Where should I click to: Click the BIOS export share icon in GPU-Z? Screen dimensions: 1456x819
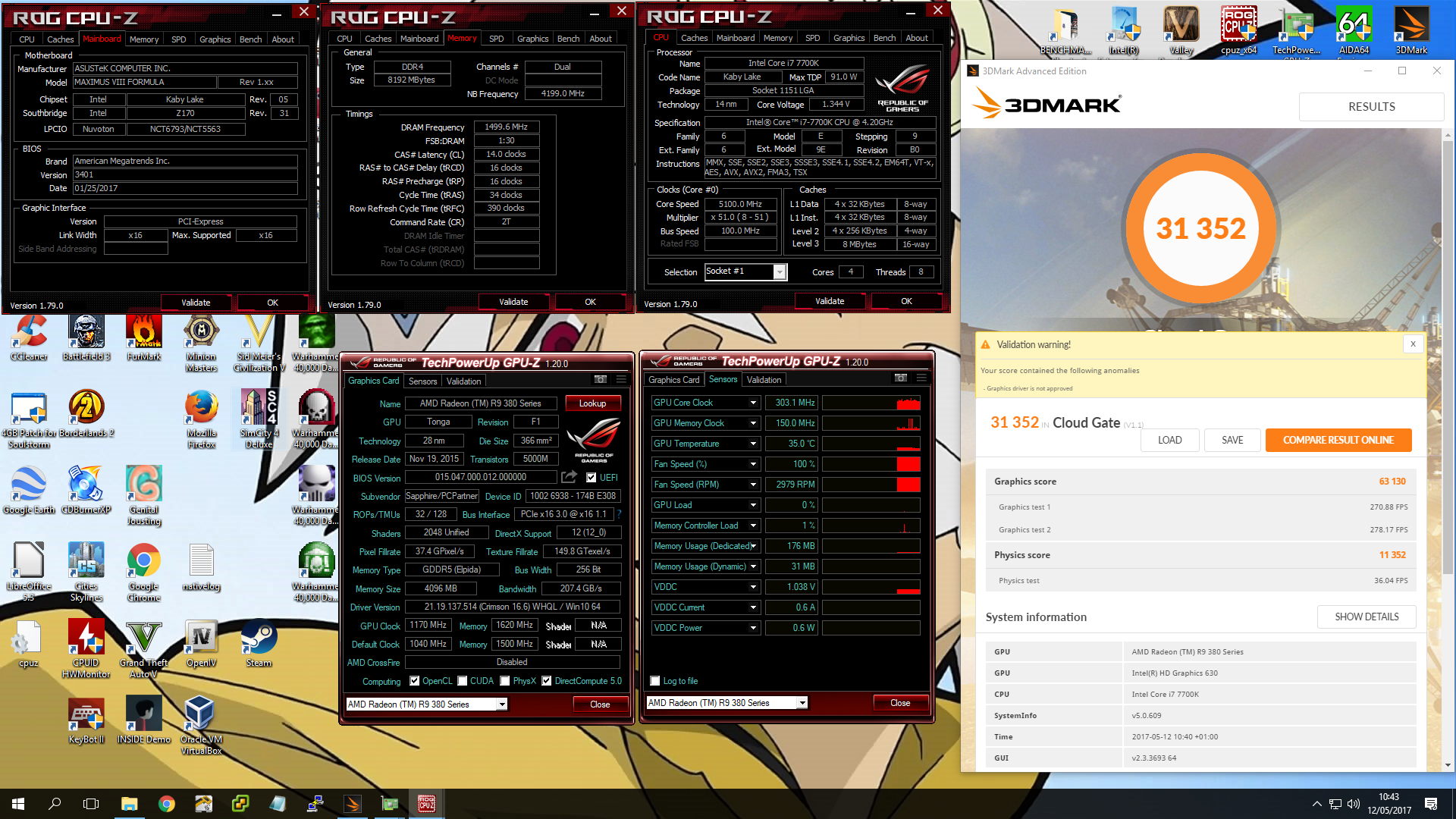(569, 477)
